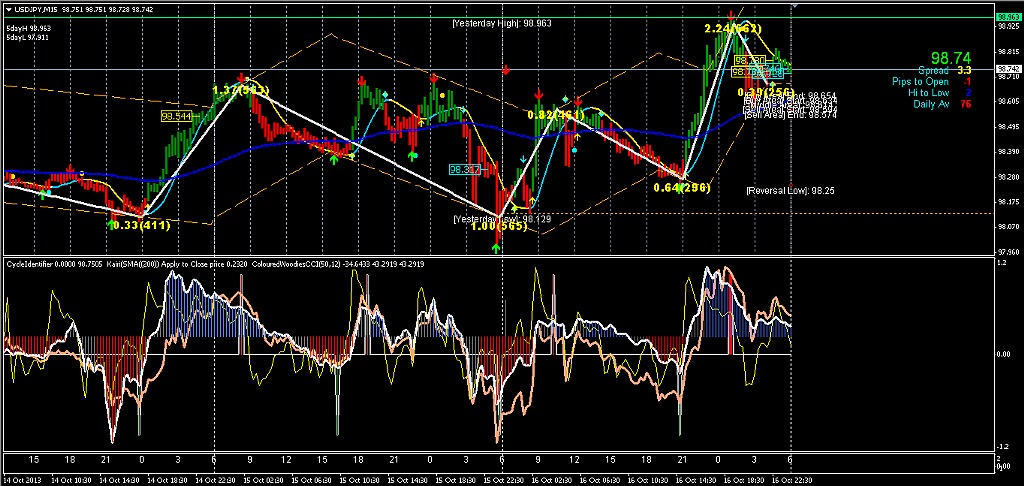The image size is (1024, 486).
Task: Click the 5dayH 98.953 label
Action: pyautogui.click(x=28, y=29)
